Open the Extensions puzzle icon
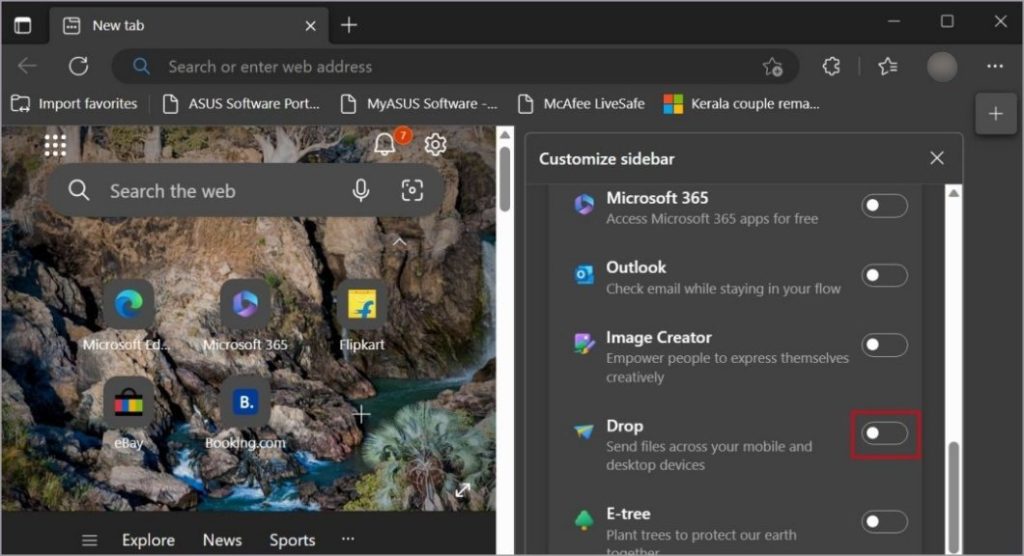The width and height of the screenshot is (1024, 556). click(831, 66)
